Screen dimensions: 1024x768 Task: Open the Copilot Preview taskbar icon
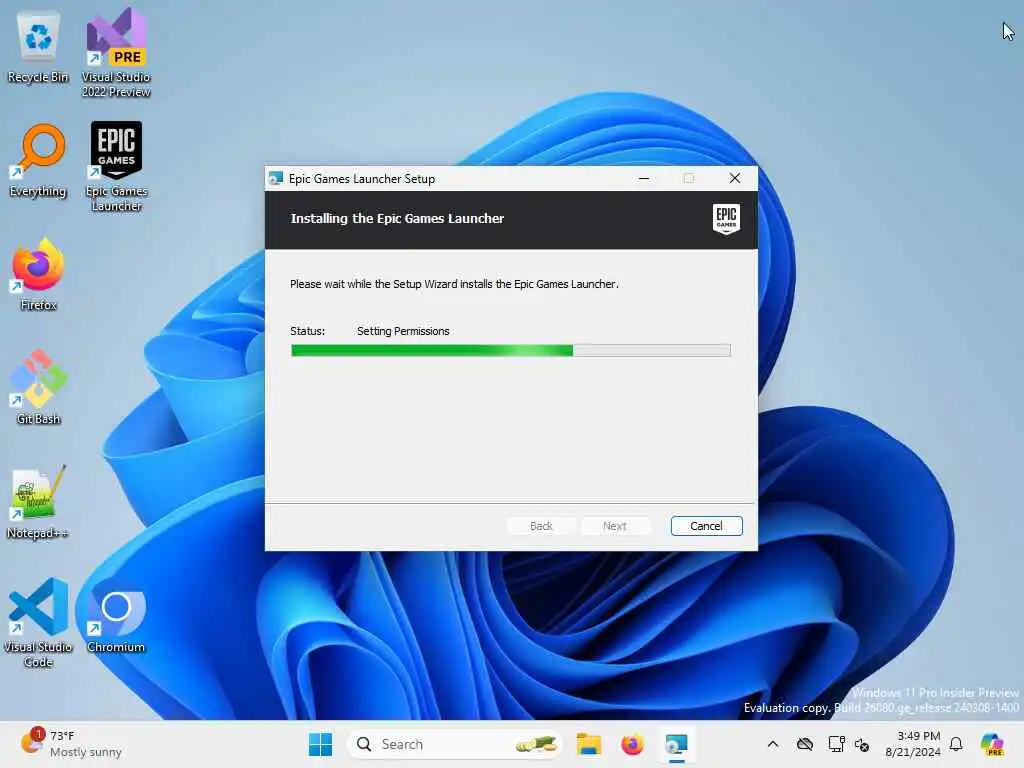click(x=992, y=744)
